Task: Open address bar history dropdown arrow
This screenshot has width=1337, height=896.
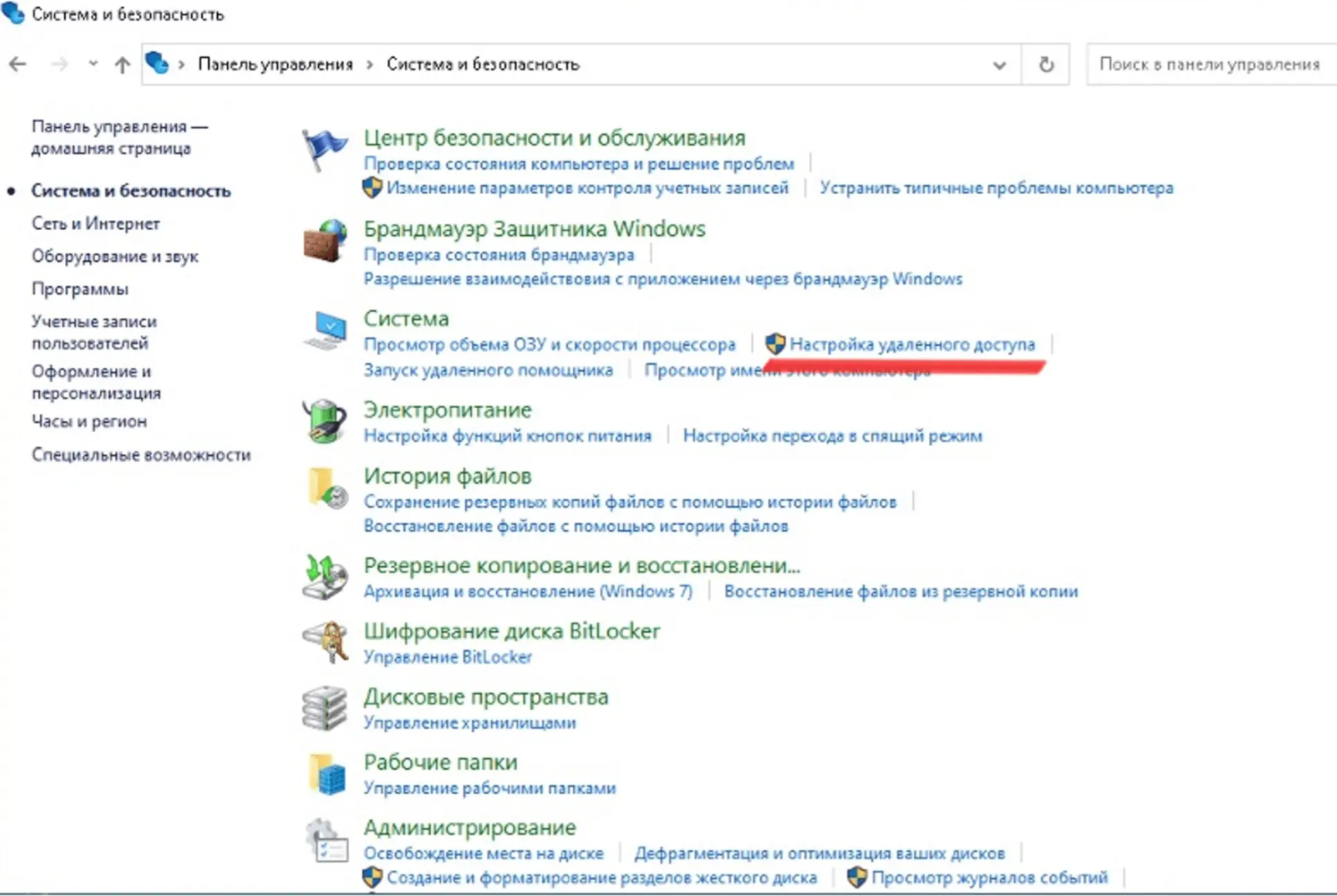Action: [999, 65]
